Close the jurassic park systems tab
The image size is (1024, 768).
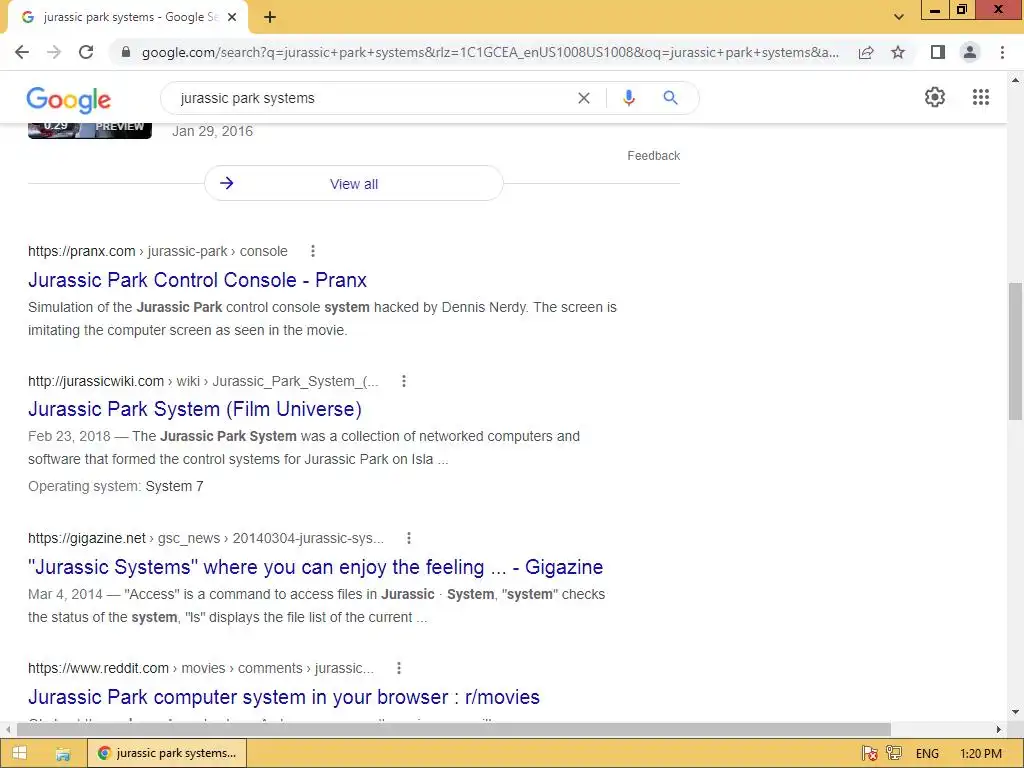(x=232, y=18)
